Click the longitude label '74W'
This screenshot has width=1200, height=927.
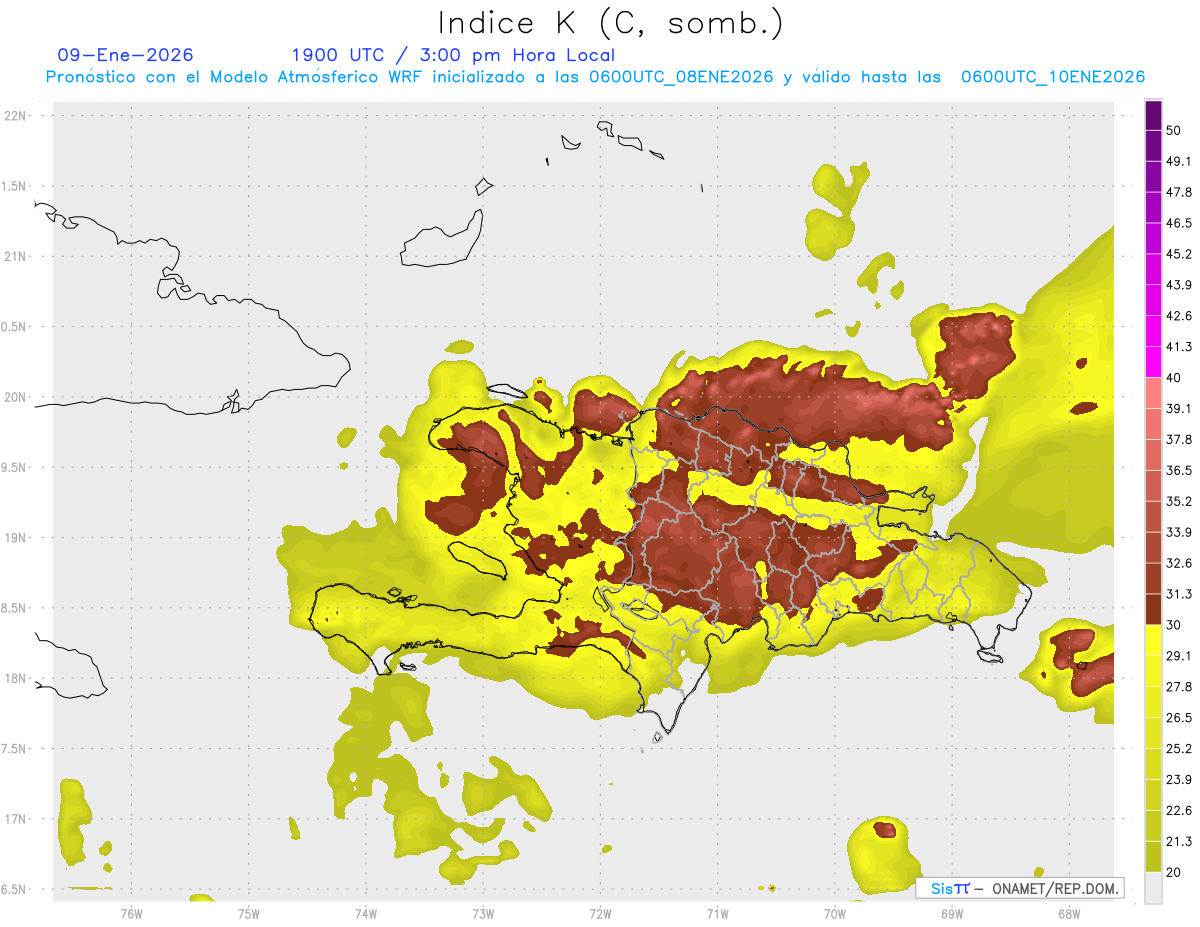tap(365, 913)
